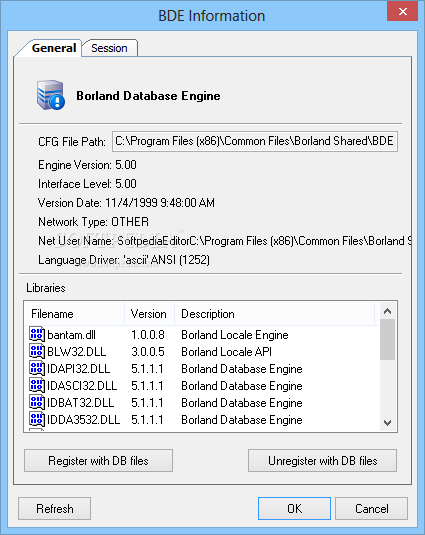Click Unregister with DB files button
The image size is (425, 535).
click(x=322, y=461)
